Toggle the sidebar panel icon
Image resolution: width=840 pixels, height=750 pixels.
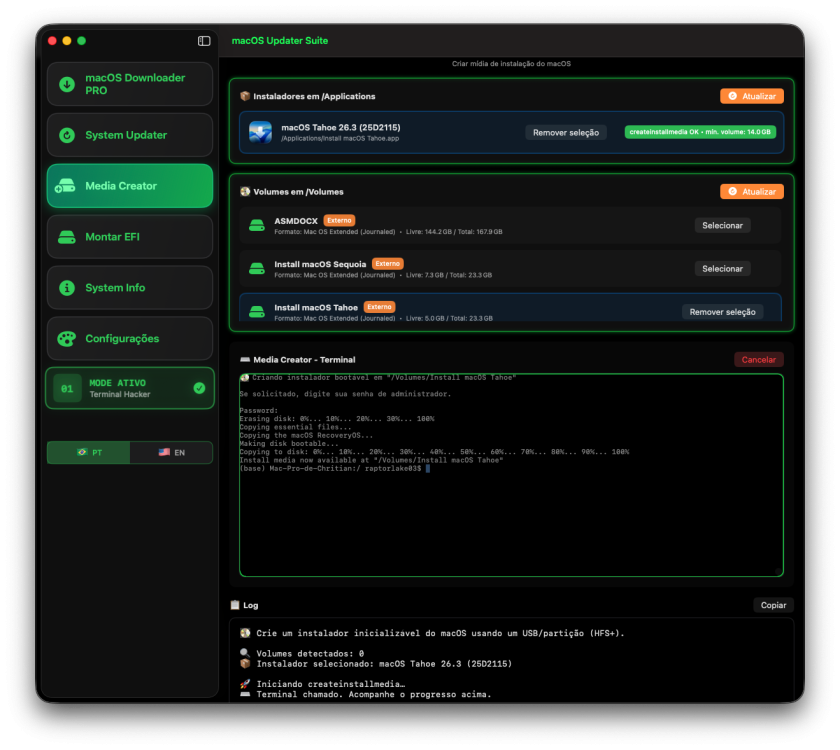click(x=204, y=41)
